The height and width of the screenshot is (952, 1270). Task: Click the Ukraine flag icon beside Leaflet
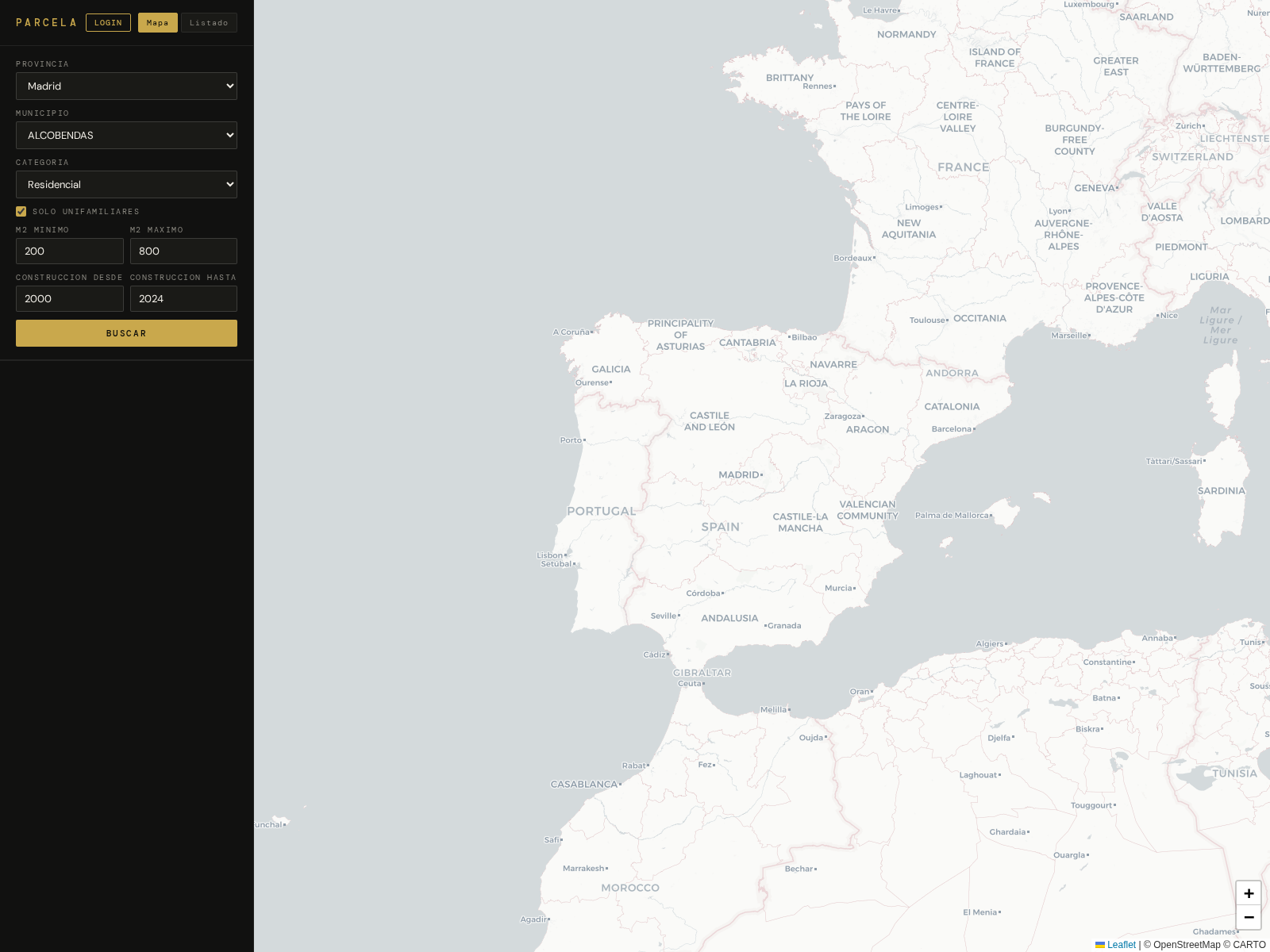(x=1100, y=944)
